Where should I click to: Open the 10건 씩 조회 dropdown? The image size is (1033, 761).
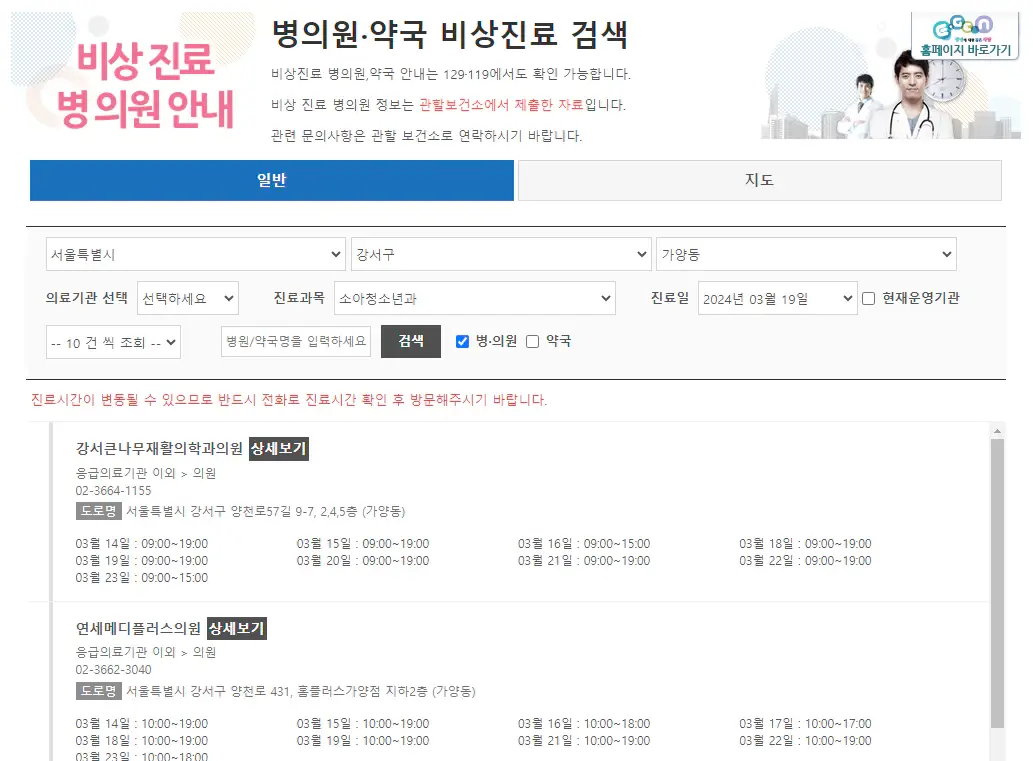pos(113,341)
